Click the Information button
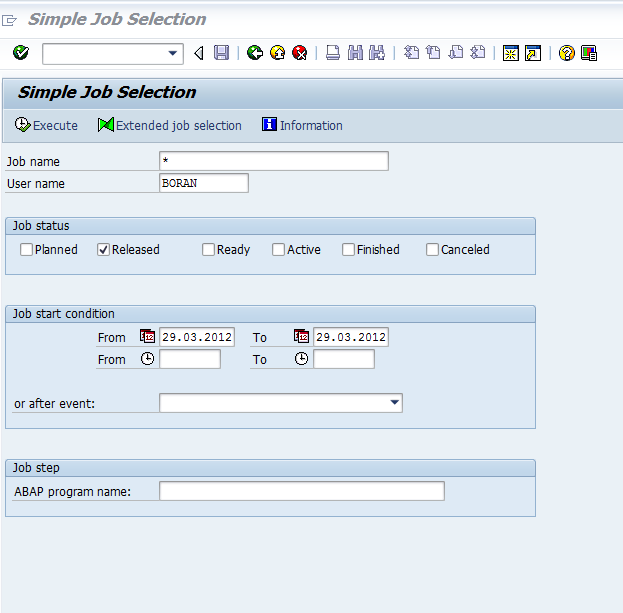Screen dimensions: 623x613 (x=302, y=125)
